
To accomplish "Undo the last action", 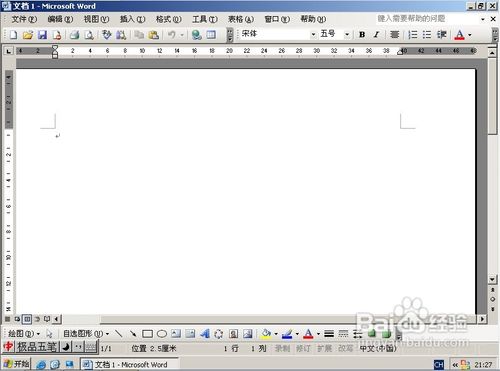I will coord(172,35).
